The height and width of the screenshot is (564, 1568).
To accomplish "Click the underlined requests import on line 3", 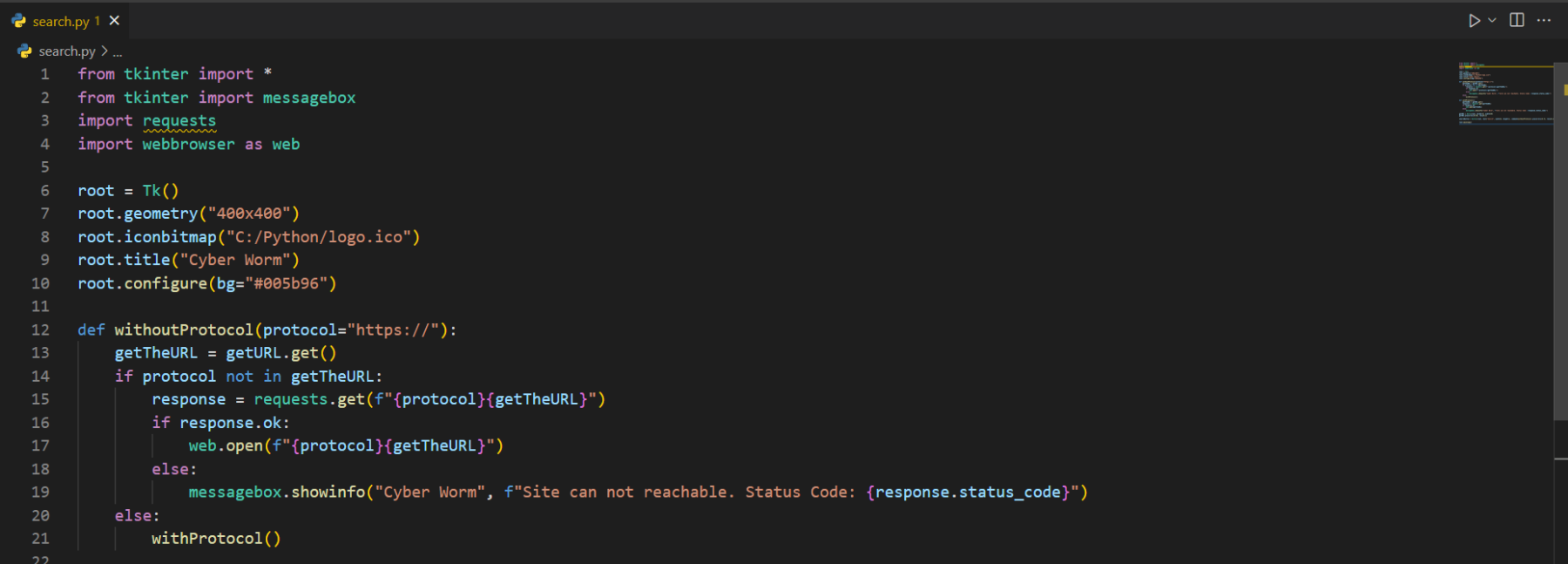I will 179,121.
